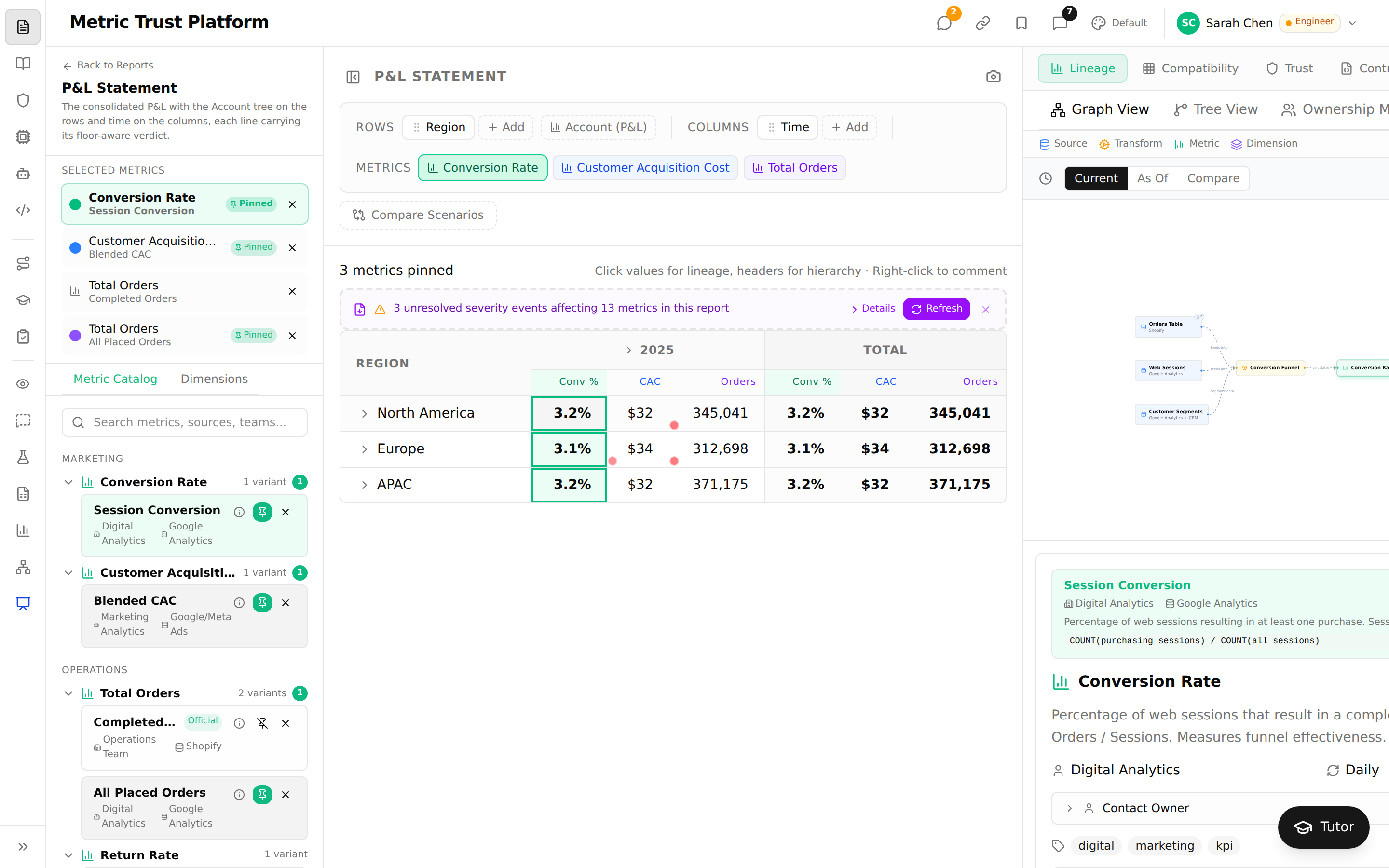This screenshot has height=868, width=1389.
Task: Open the Tutor assistant button
Action: 1323,827
